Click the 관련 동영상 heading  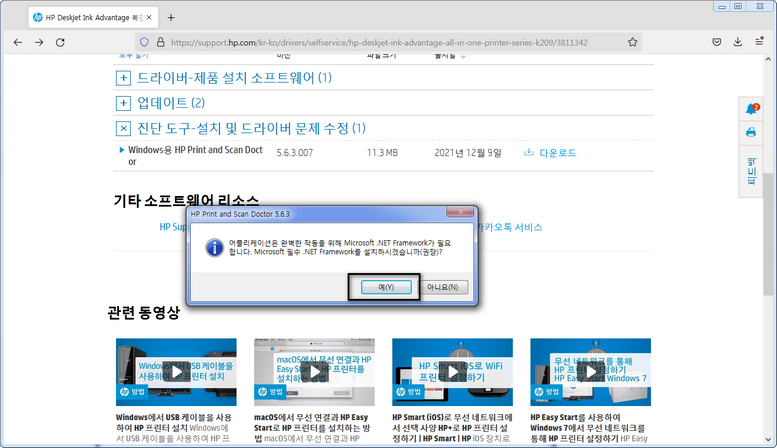tap(143, 313)
